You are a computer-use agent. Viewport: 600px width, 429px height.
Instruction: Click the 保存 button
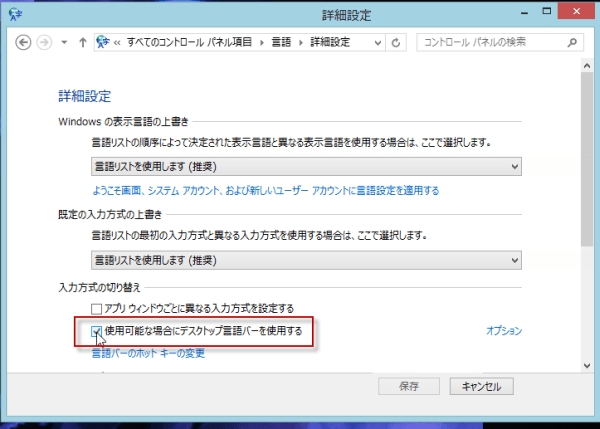(x=409, y=387)
